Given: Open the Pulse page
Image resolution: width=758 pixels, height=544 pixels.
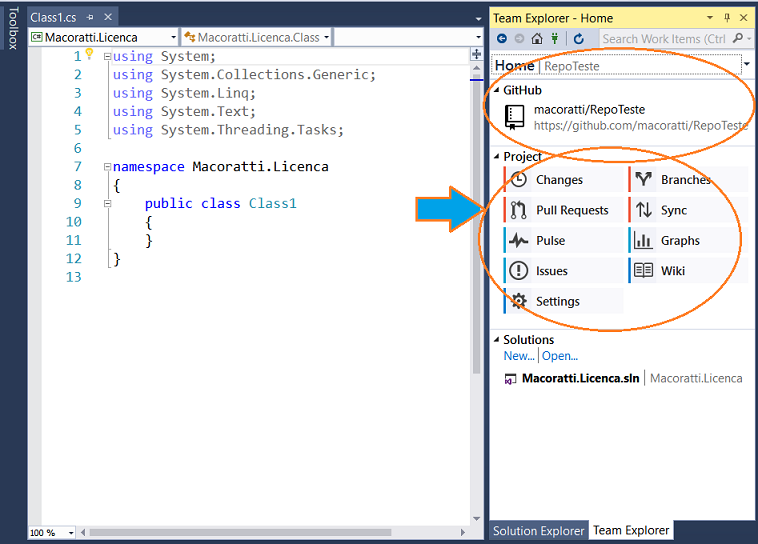Looking at the screenshot, I should coord(563,240).
